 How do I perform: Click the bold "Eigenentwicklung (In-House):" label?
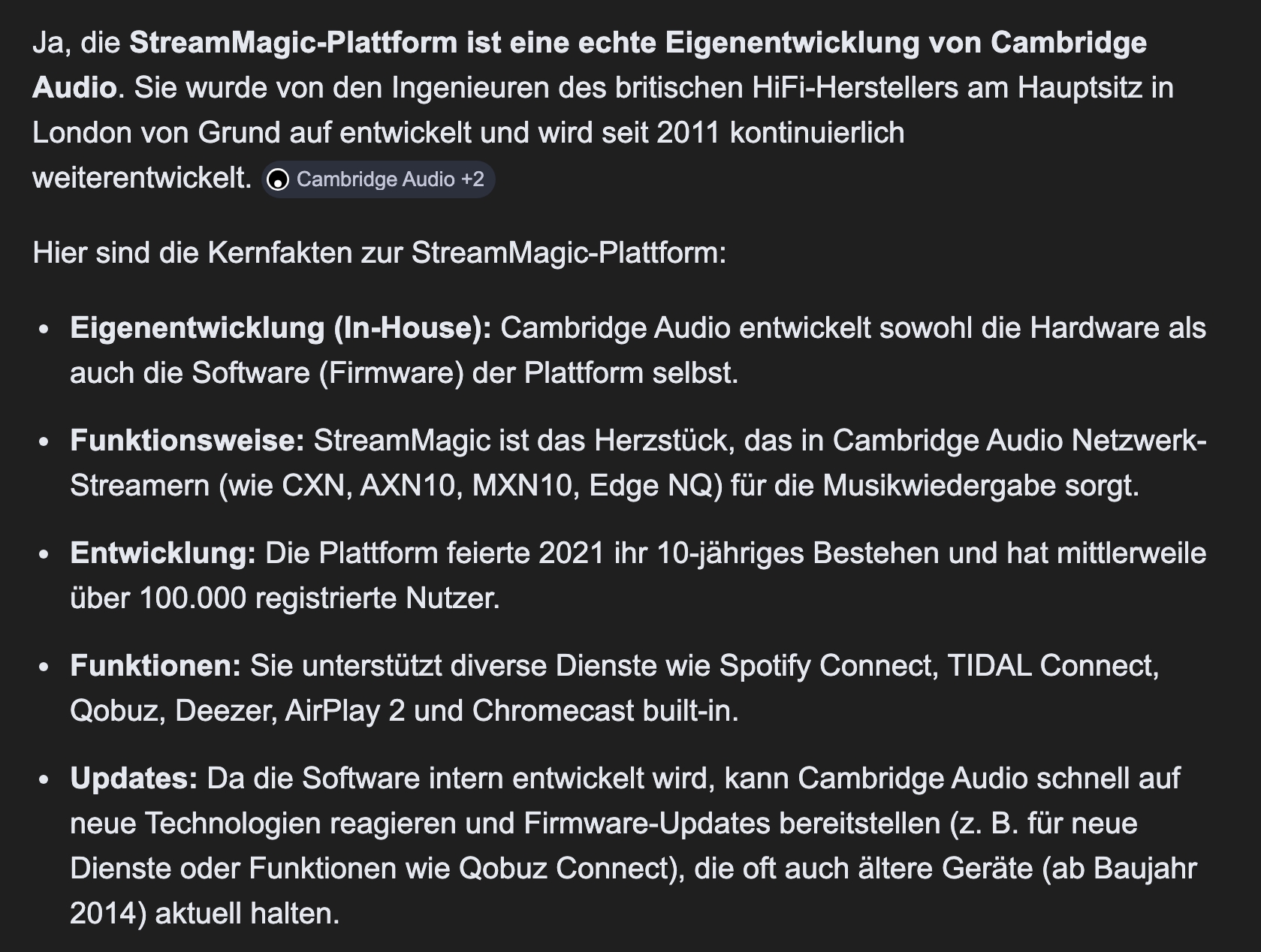click(280, 328)
